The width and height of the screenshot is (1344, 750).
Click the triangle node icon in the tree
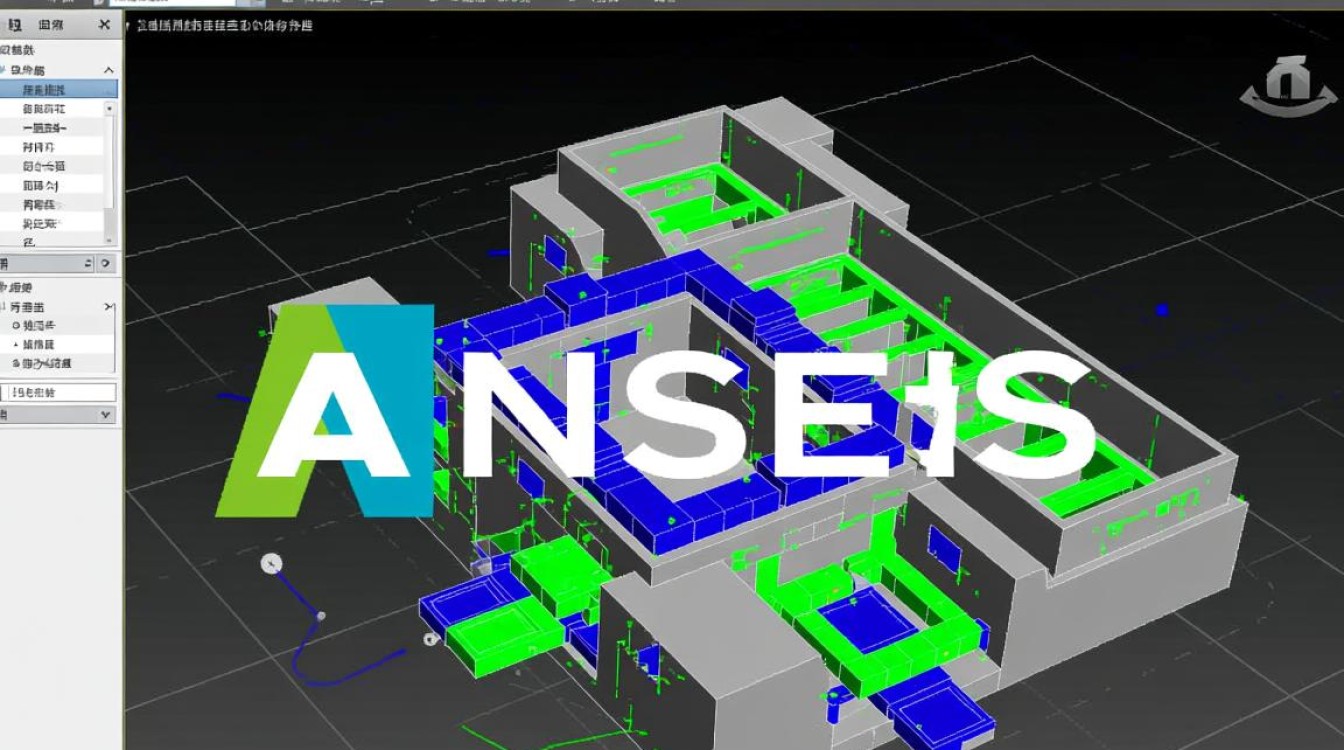coord(16,344)
